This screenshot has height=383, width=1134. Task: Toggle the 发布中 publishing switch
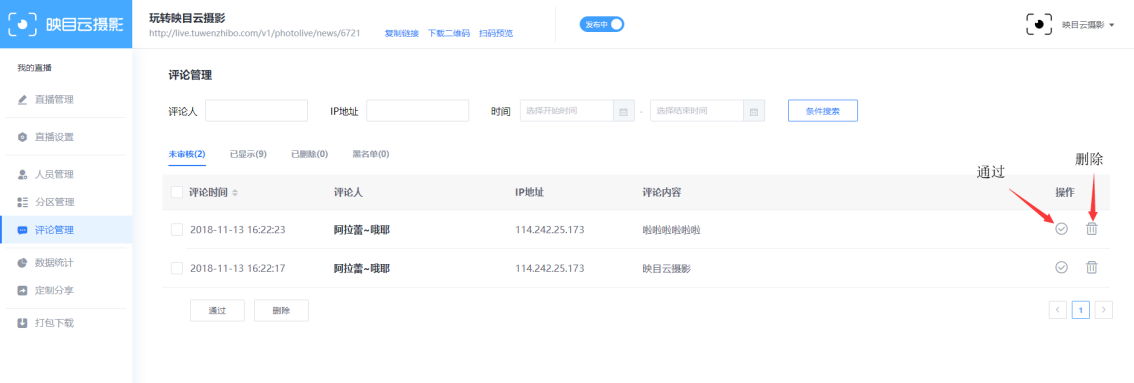pyautogui.click(x=602, y=25)
